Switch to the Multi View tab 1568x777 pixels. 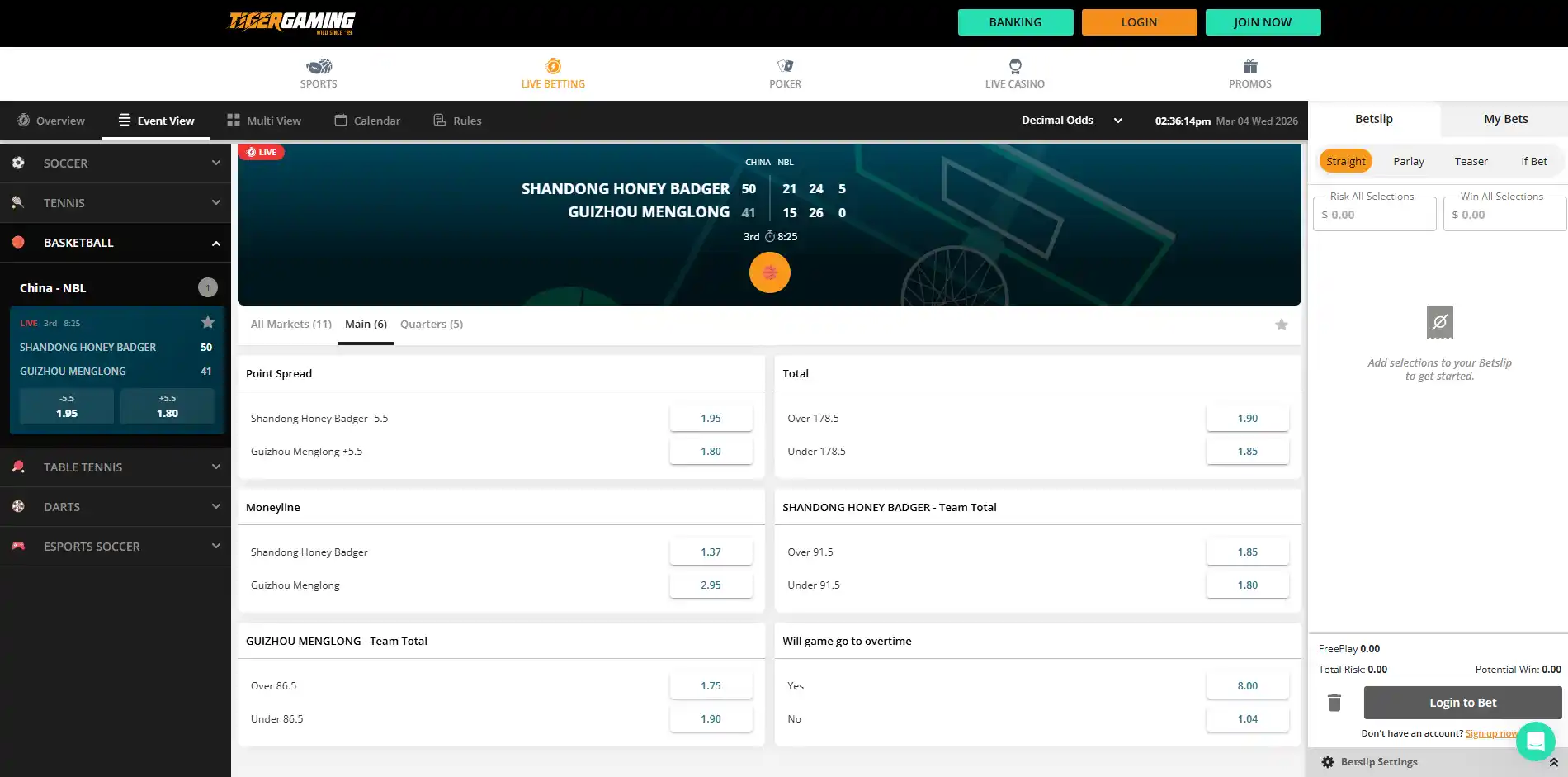point(264,121)
